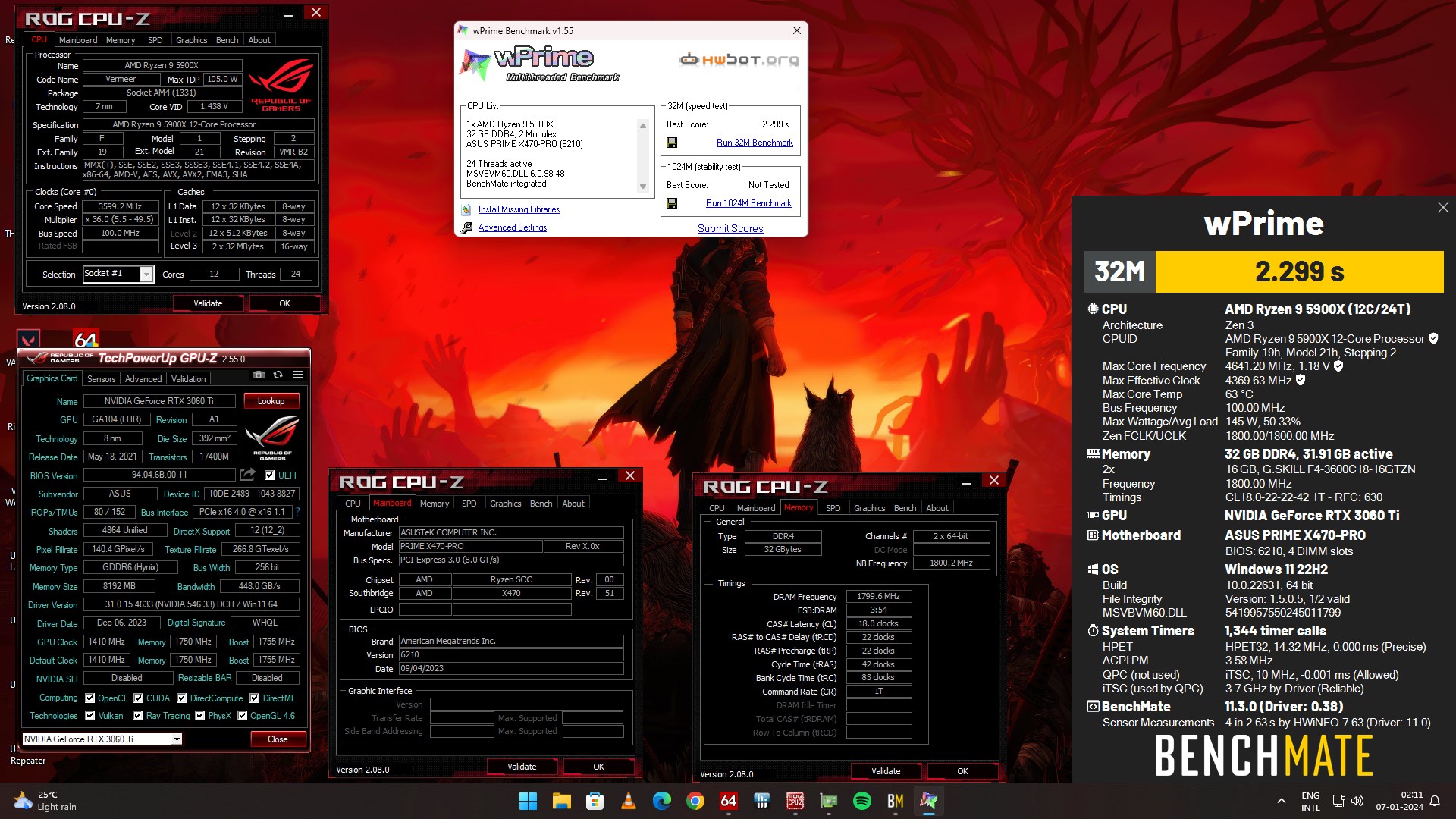Screen dimensions: 1456x819
Task: Click the GPU-Z screenshot camera icon
Action: pyautogui.click(x=259, y=375)
